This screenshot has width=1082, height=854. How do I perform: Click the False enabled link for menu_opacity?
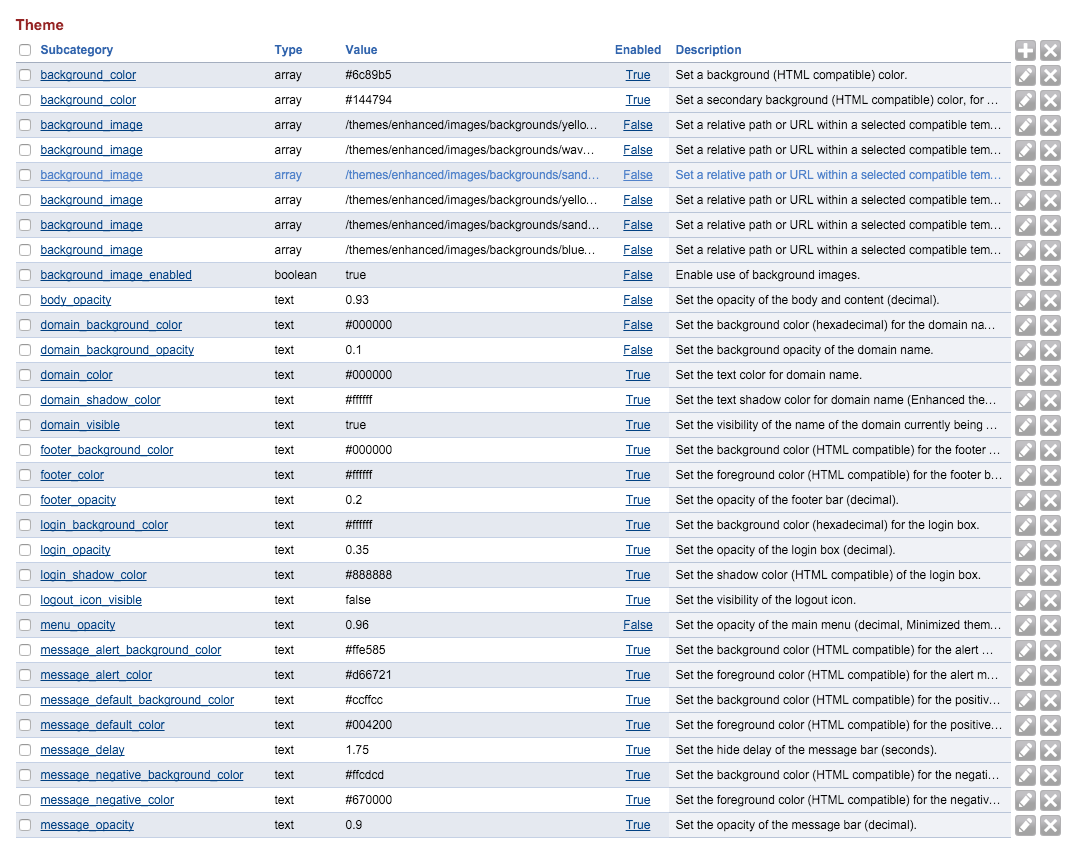638,624
